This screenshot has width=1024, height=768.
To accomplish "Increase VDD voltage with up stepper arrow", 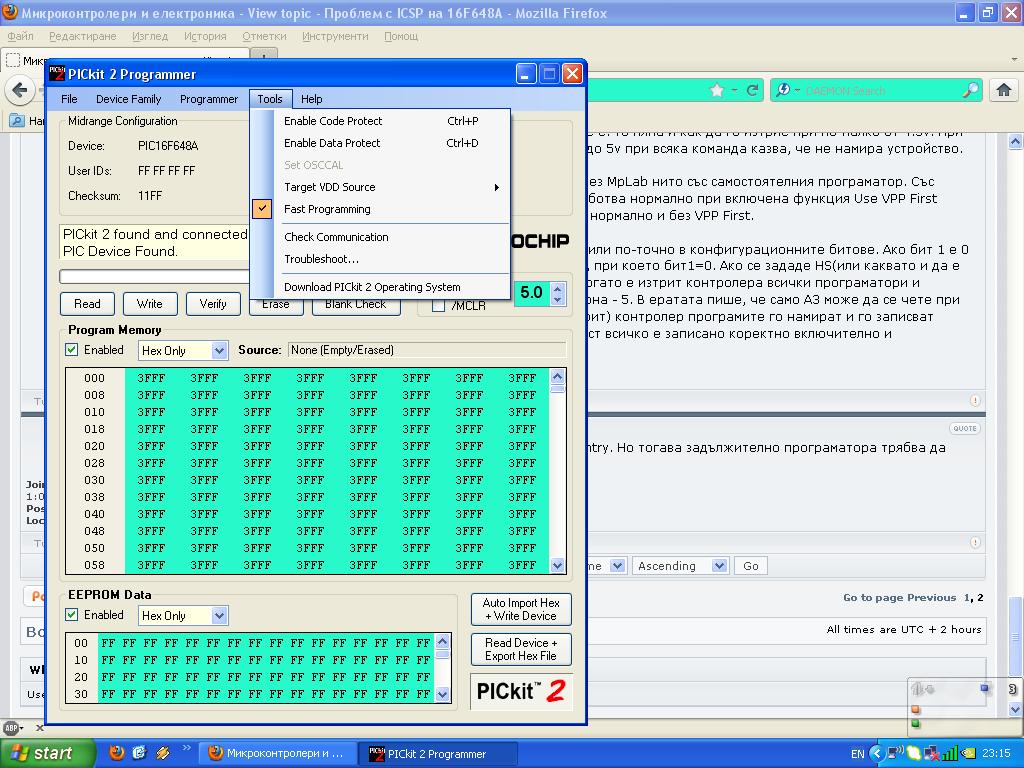I will pos(557,287).
